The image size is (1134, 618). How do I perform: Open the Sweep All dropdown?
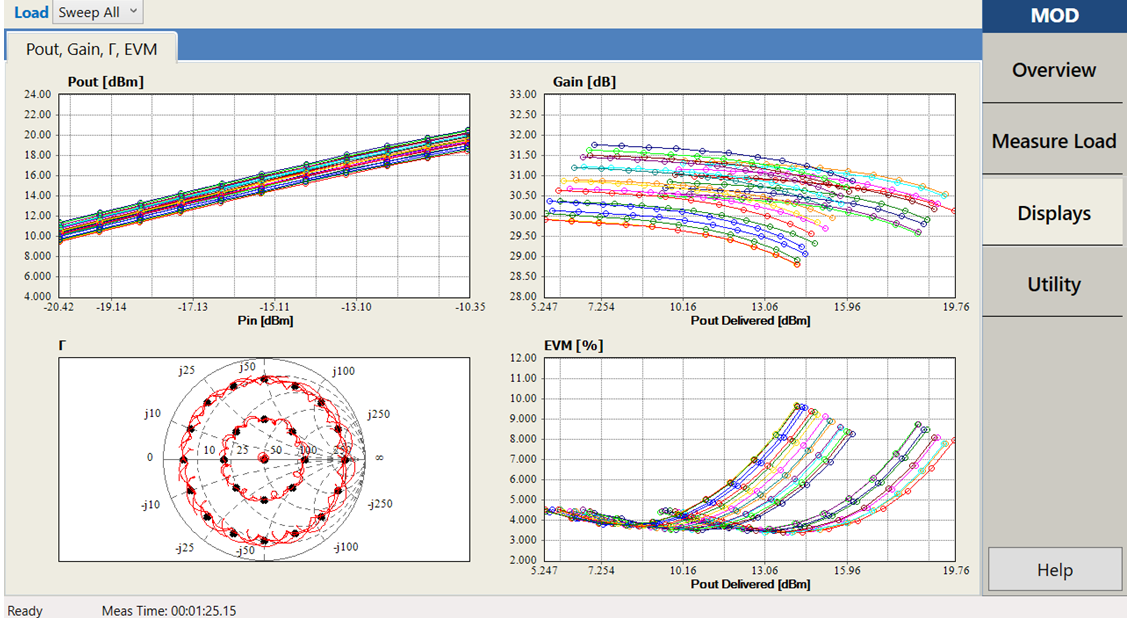tap(98, 12)
